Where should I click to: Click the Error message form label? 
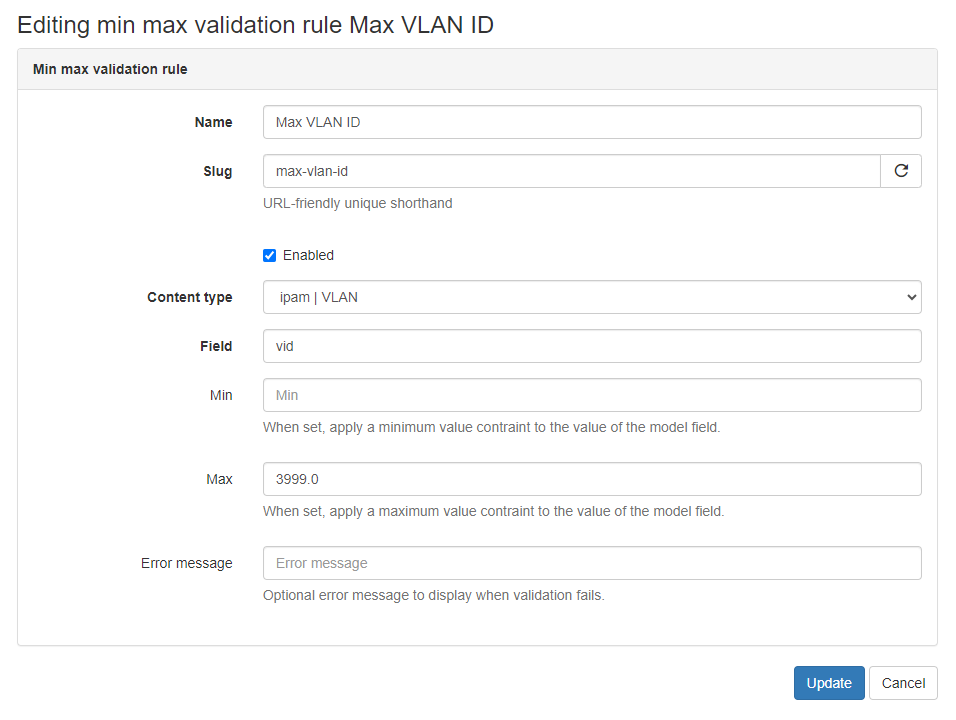click(186, 563)
